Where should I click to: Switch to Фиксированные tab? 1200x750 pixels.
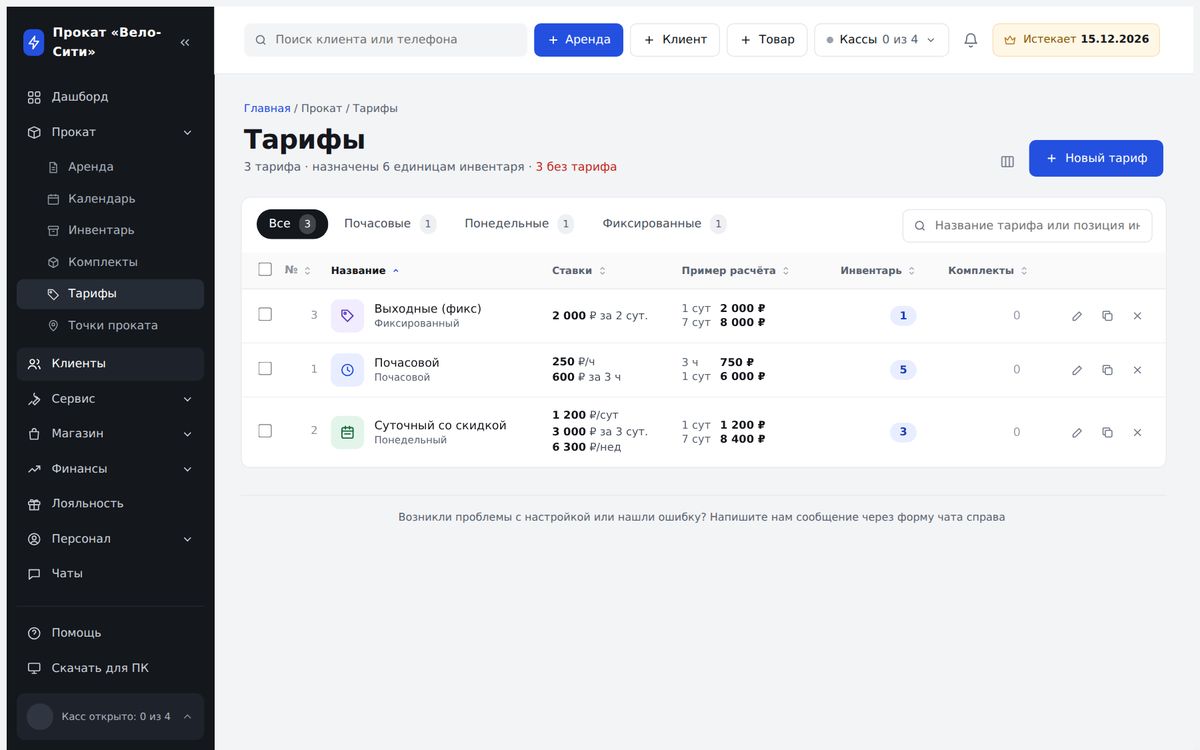point(664,224)
